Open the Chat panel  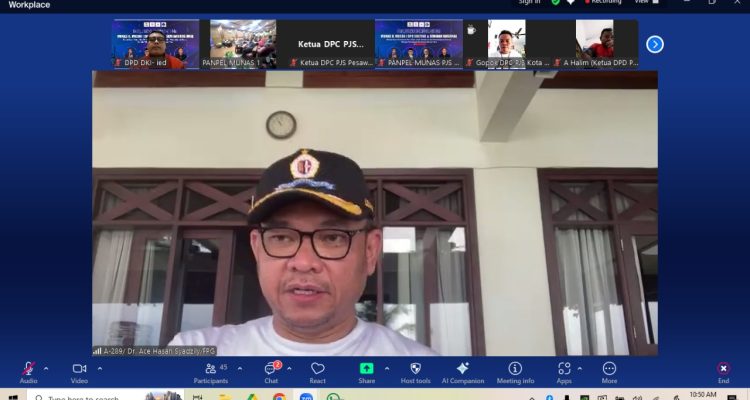[270, 370]
